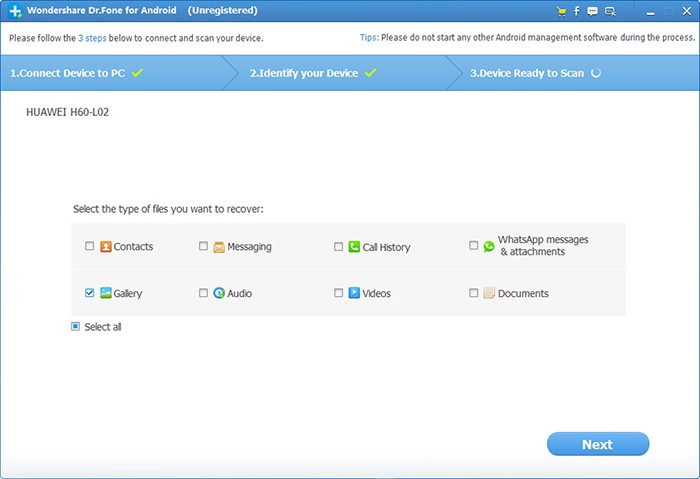Viewport: 700px width, 479px height.
Task: Click the Wondershare Dr.Fone for Android title
Action: (101, 10)
